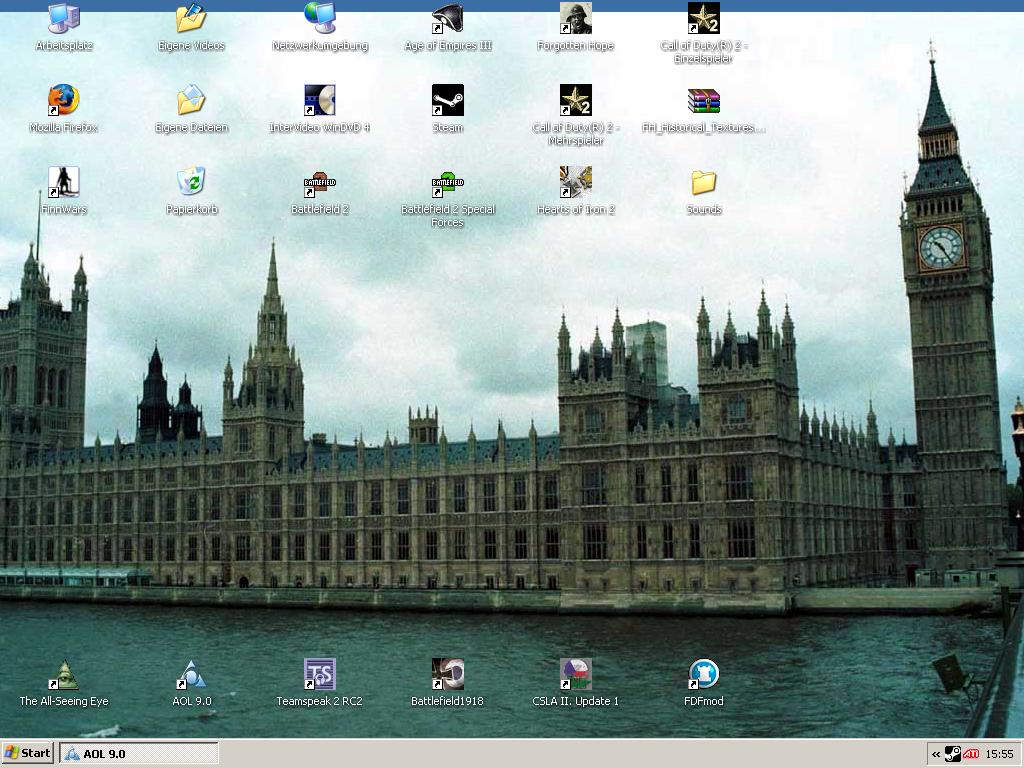Expand hidden system tray icons
Viewport: 1024px width, 768px height.
[936, 754]
